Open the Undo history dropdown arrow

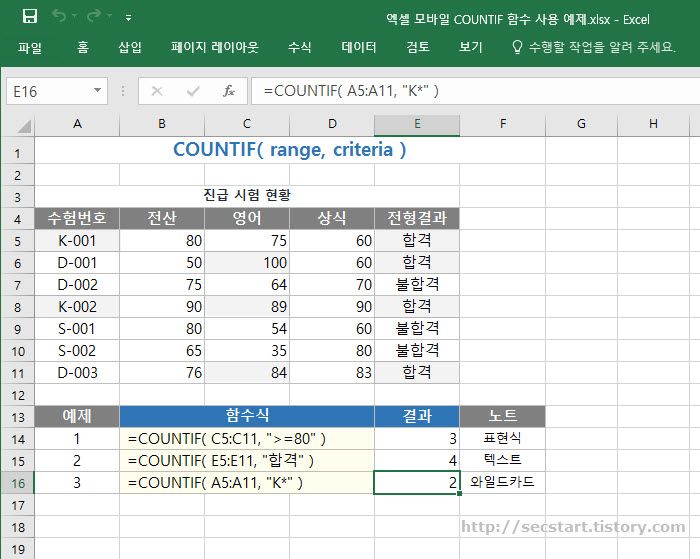point(75,17)
